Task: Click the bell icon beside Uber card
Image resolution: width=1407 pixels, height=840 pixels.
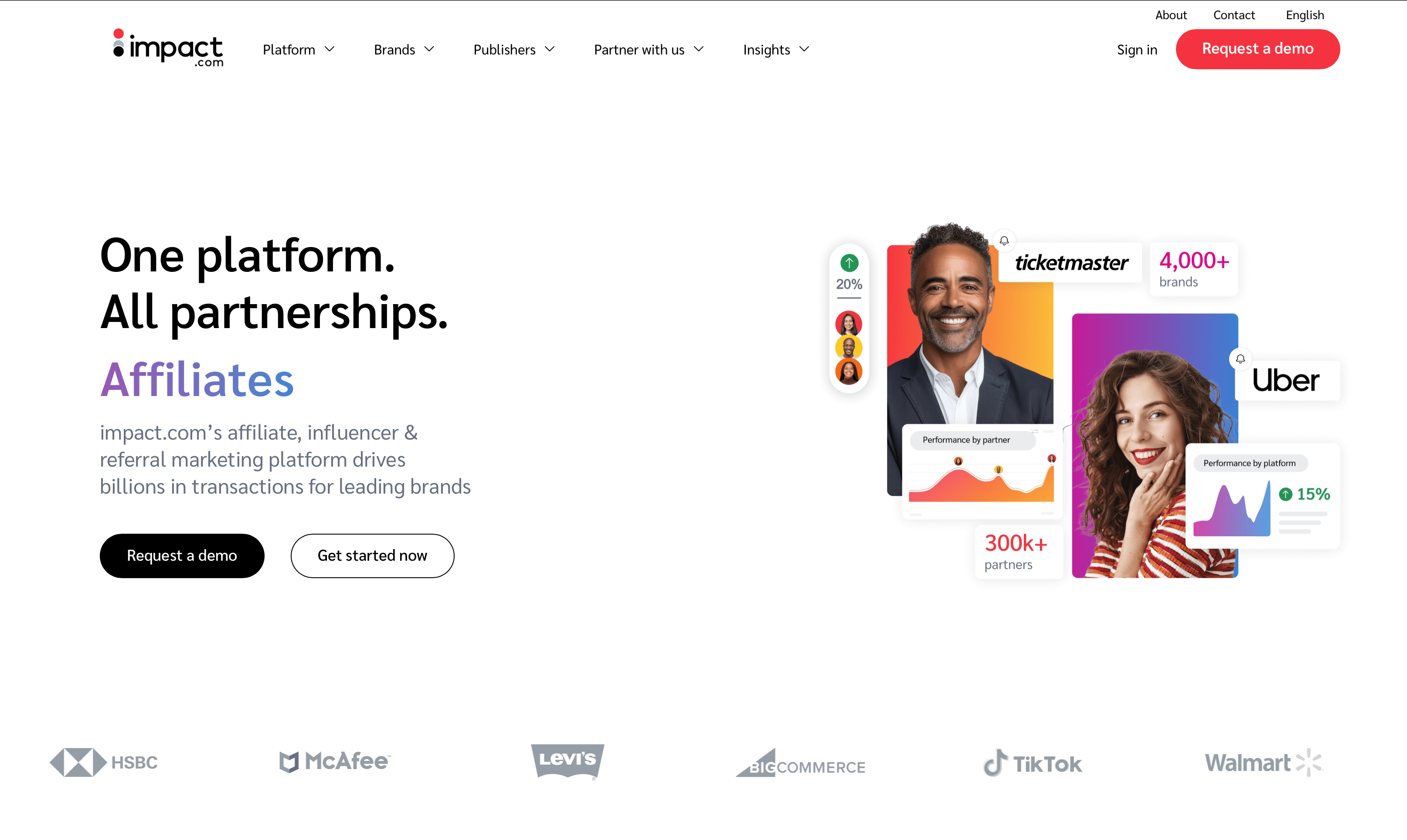Action: pos(1240,359)
